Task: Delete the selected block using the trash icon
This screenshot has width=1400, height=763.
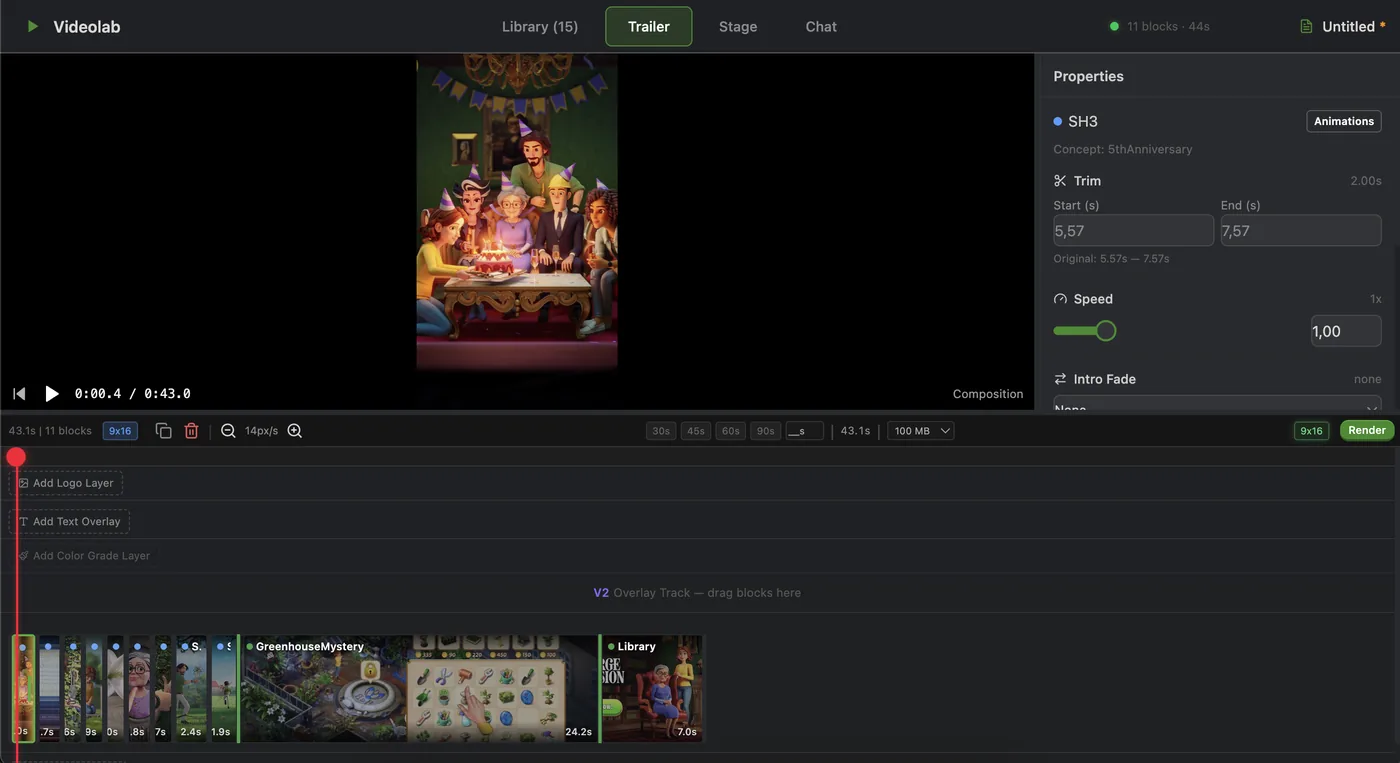Action: [191, 431]
